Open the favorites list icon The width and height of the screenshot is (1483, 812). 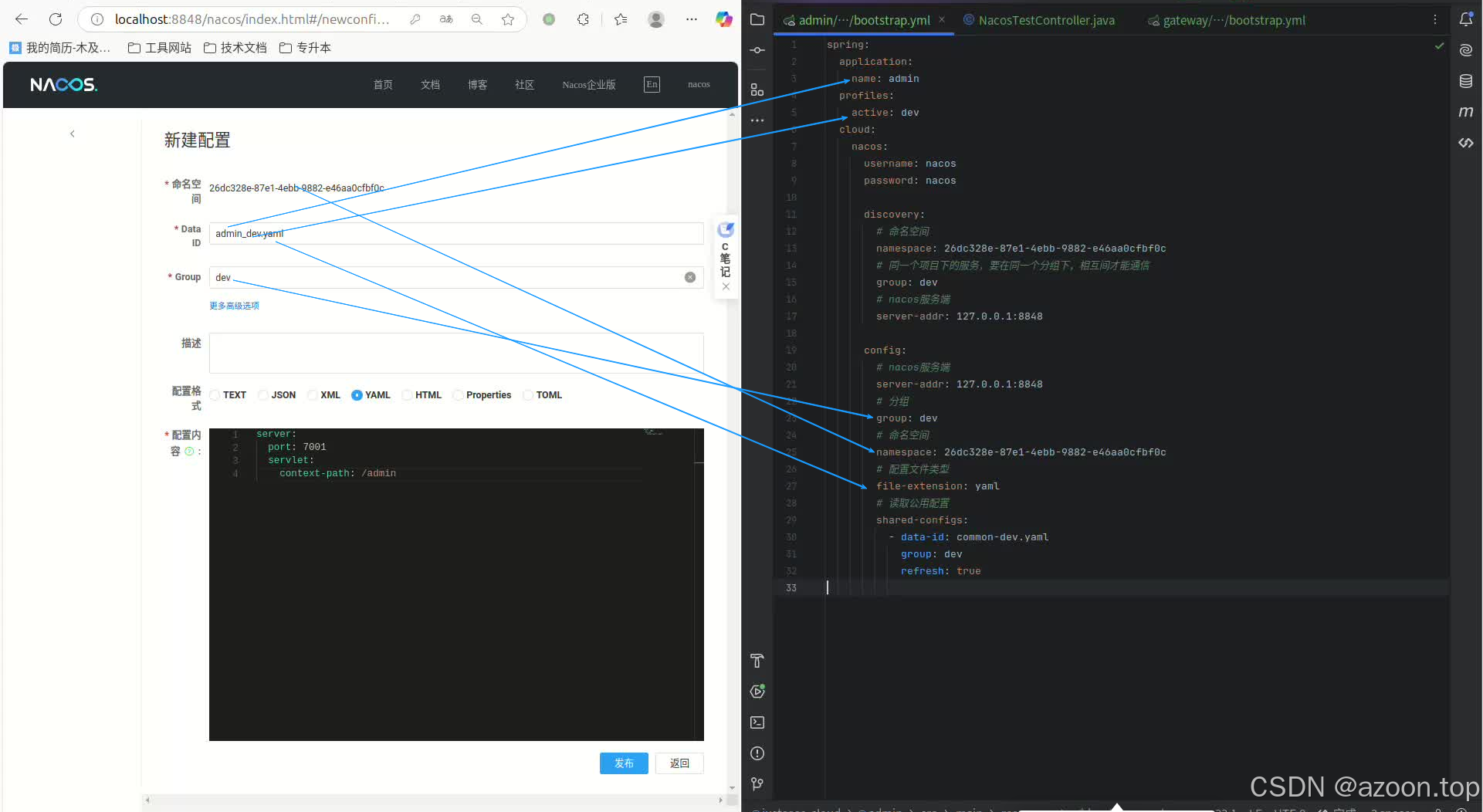621,19
